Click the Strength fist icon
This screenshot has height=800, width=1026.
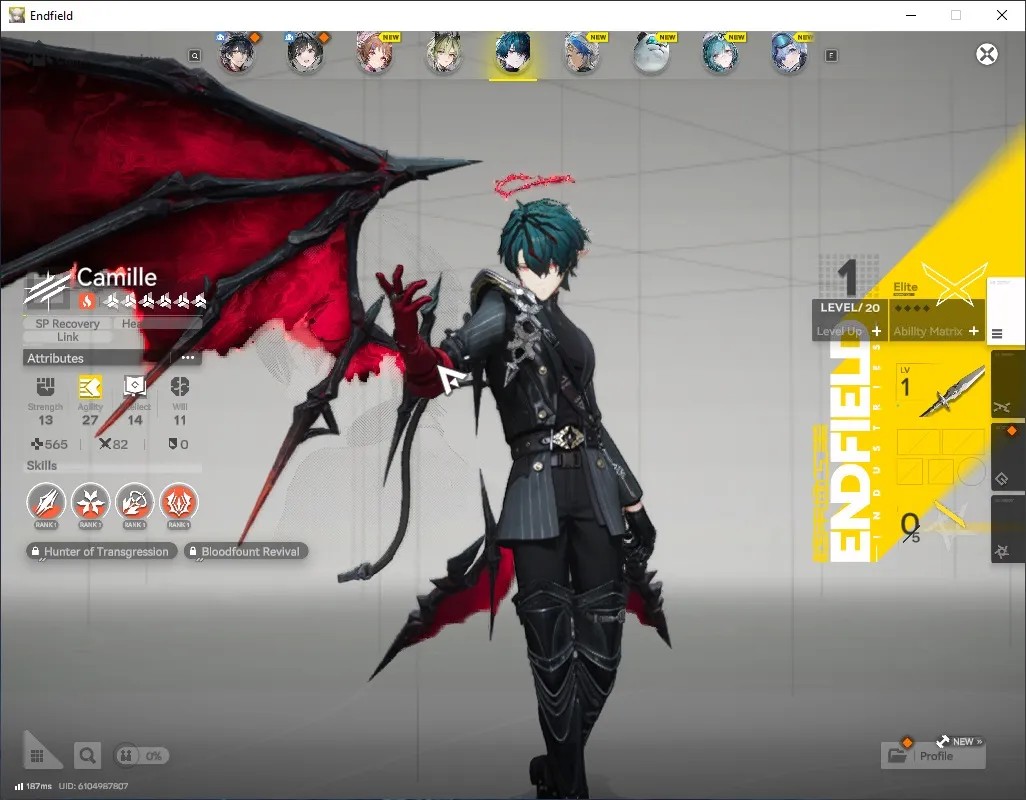pos(45,387)
